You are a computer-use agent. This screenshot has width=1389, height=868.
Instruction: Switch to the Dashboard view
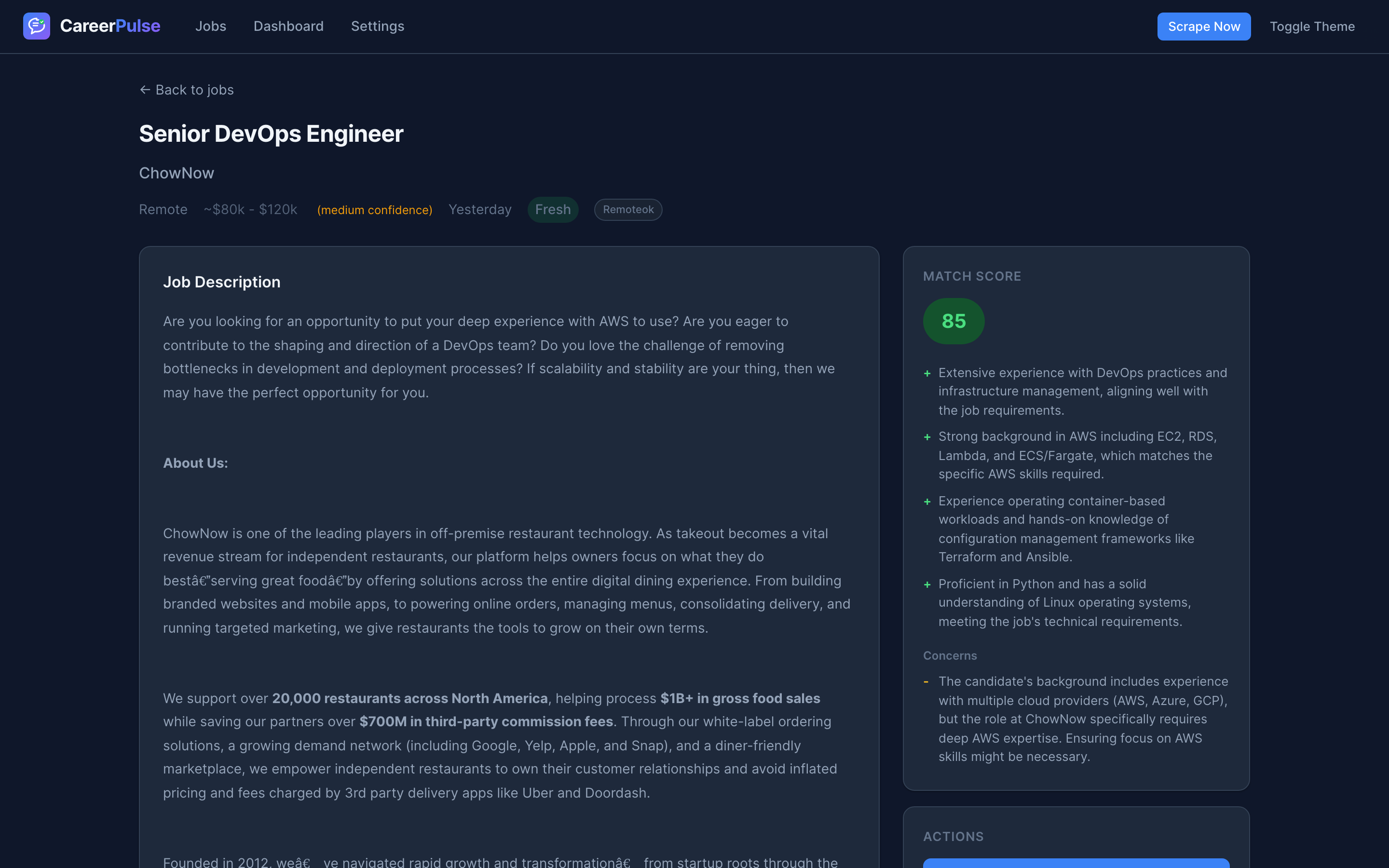point(288,26)
